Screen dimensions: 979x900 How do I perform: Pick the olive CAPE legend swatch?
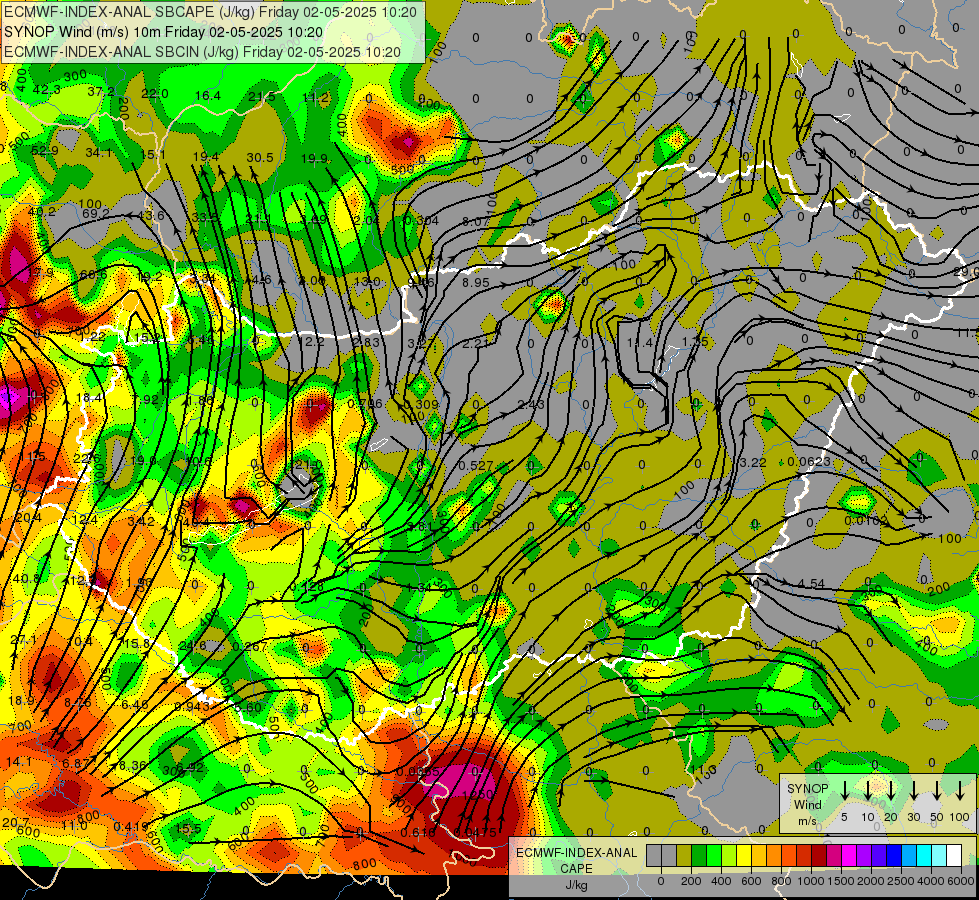(684, 856)
